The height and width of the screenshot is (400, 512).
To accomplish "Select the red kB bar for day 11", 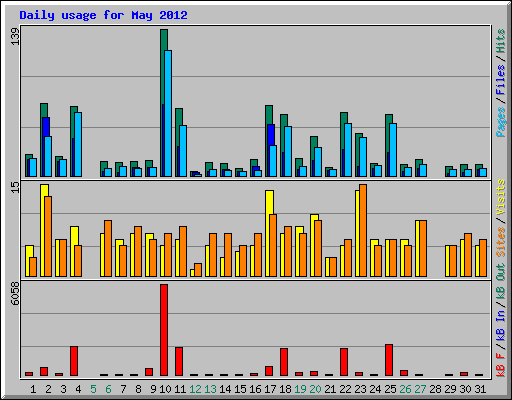I will point(179,361).
